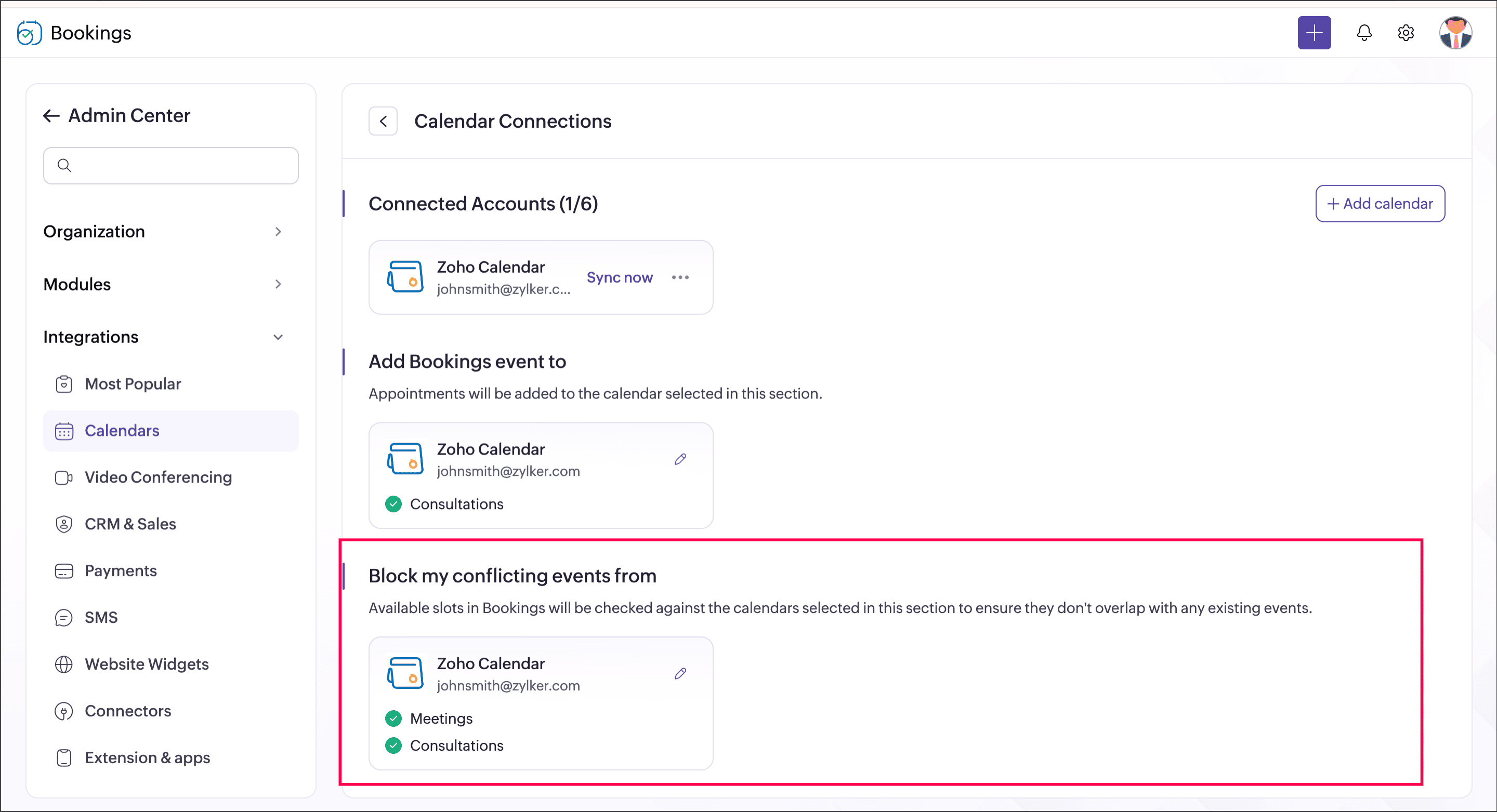Click the CRM & Sales shield icon
The height and width of the screenshot is (812, 1497).
coord(64,524)
